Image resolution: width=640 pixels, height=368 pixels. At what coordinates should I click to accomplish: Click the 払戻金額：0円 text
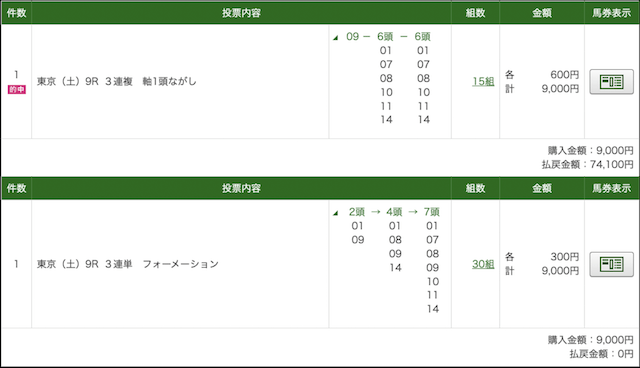pos(602,354)
